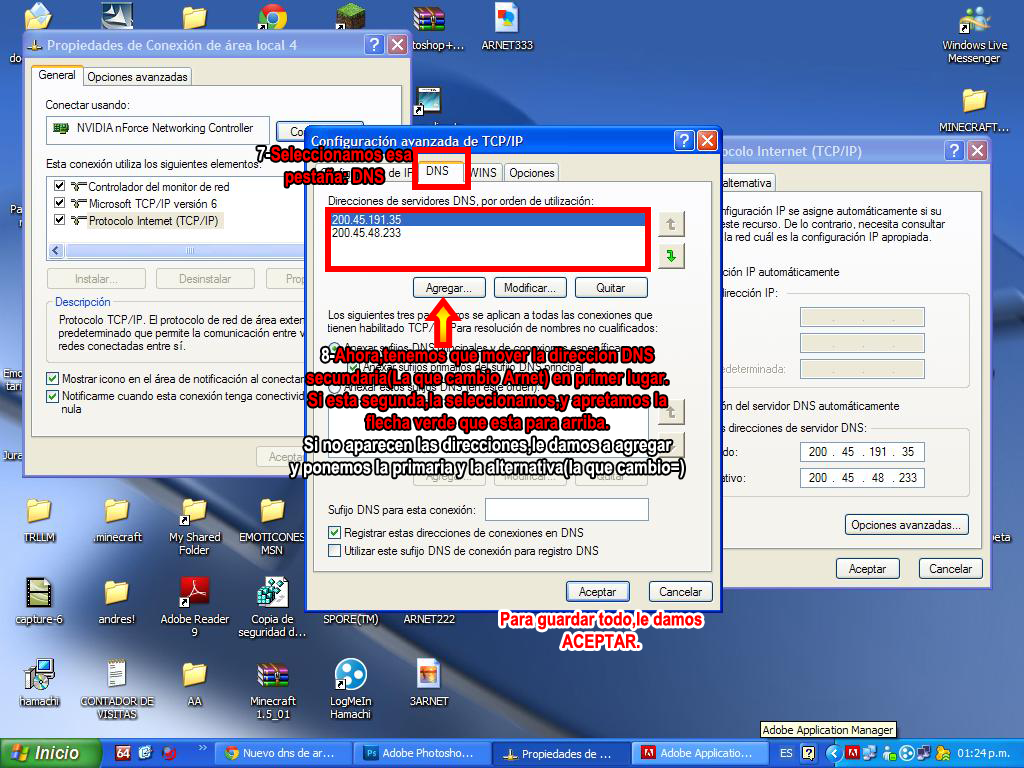
Task: Toggle Notificarme cuando esta conexión checkbox
Action: (52, 396)
